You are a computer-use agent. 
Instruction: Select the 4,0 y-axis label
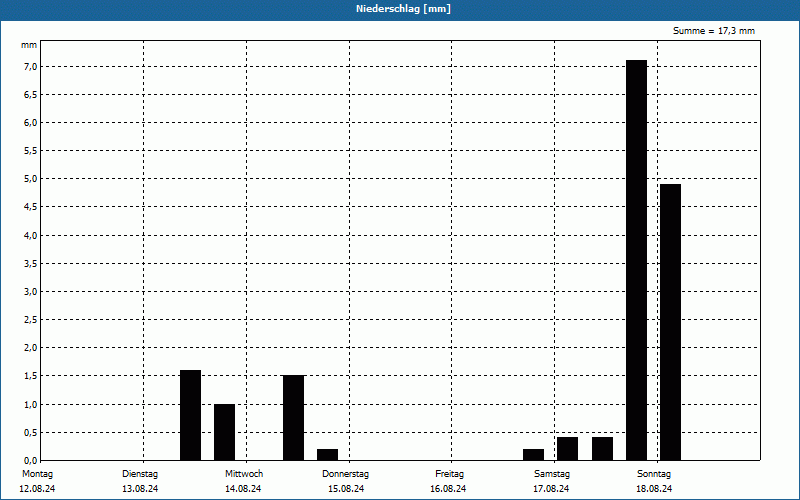pyautogui.click(x=30, y=235)
